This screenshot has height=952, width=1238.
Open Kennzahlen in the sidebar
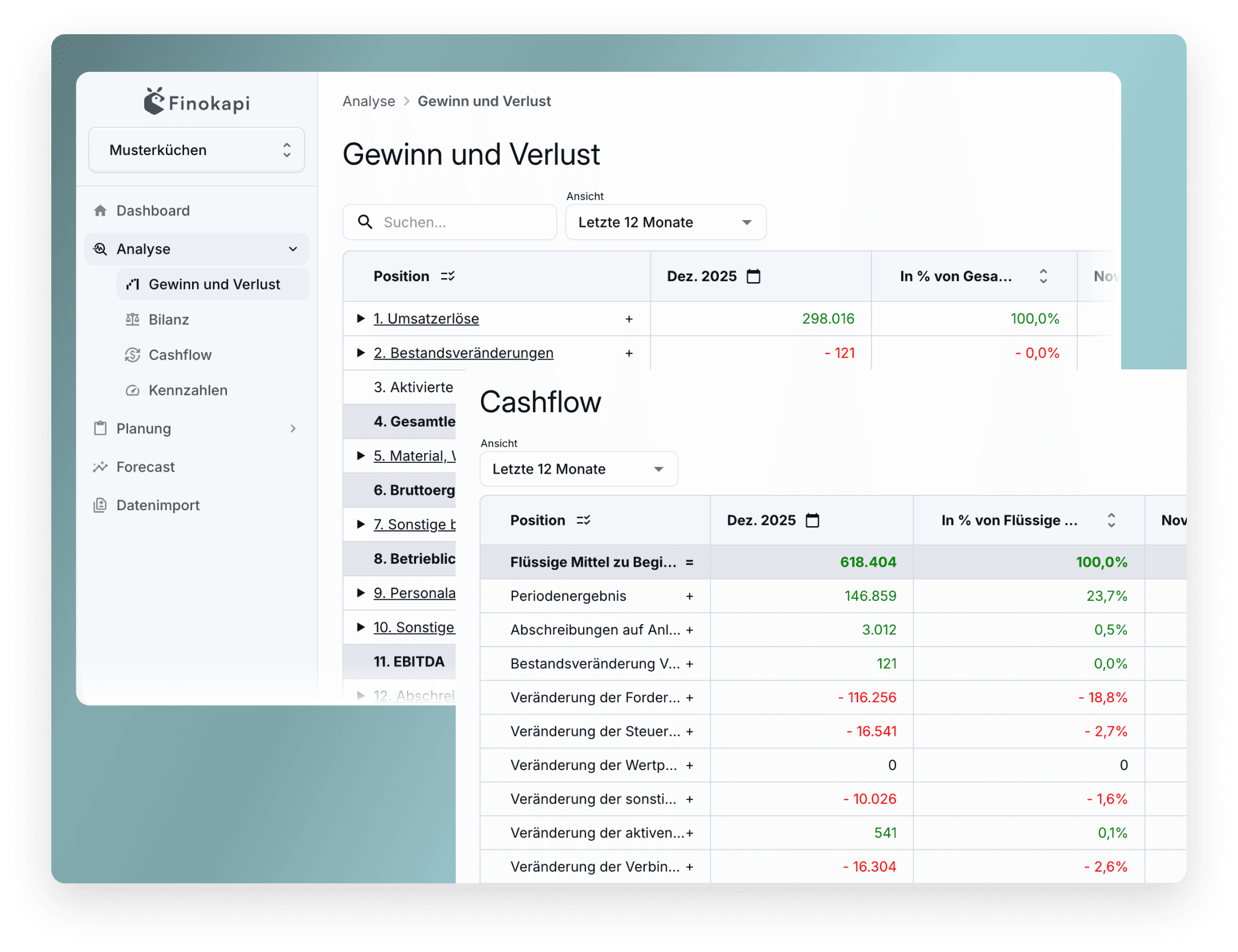[x=188, y=390]
